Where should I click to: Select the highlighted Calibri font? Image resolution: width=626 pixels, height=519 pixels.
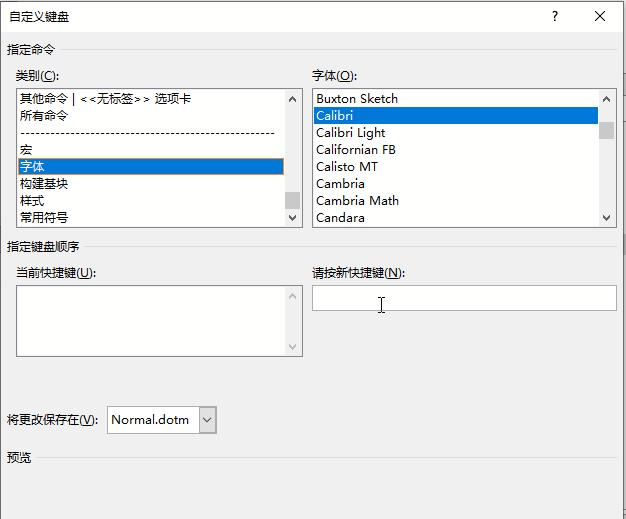pos(456,116)
